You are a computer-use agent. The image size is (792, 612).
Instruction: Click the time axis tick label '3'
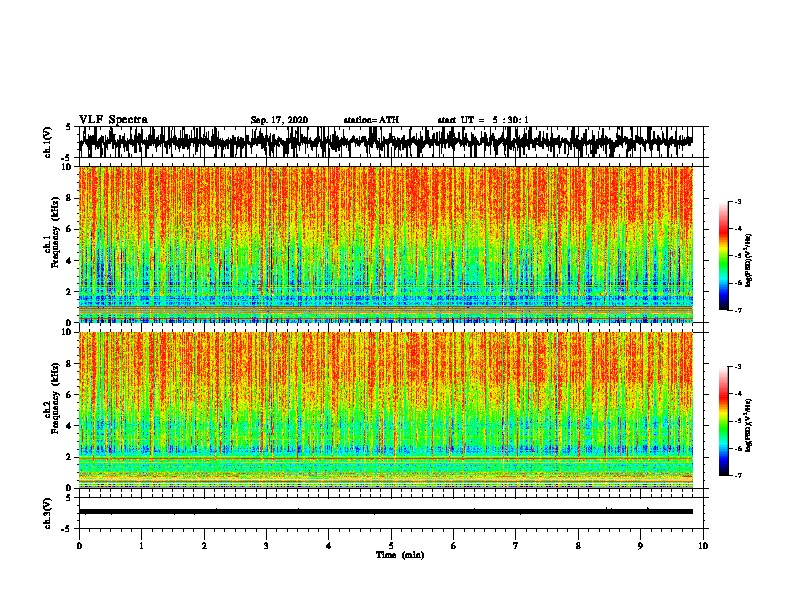(266, 546)
